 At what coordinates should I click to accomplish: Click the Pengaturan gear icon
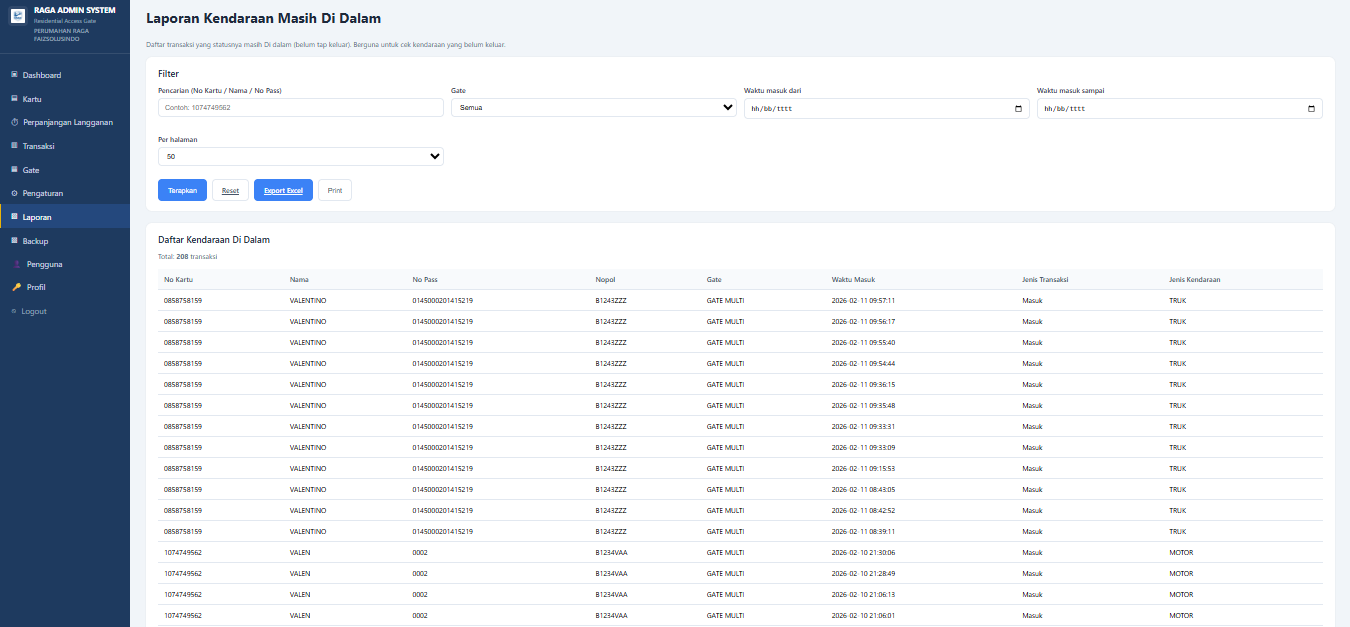pyautogui.click(x=14, y=193)
